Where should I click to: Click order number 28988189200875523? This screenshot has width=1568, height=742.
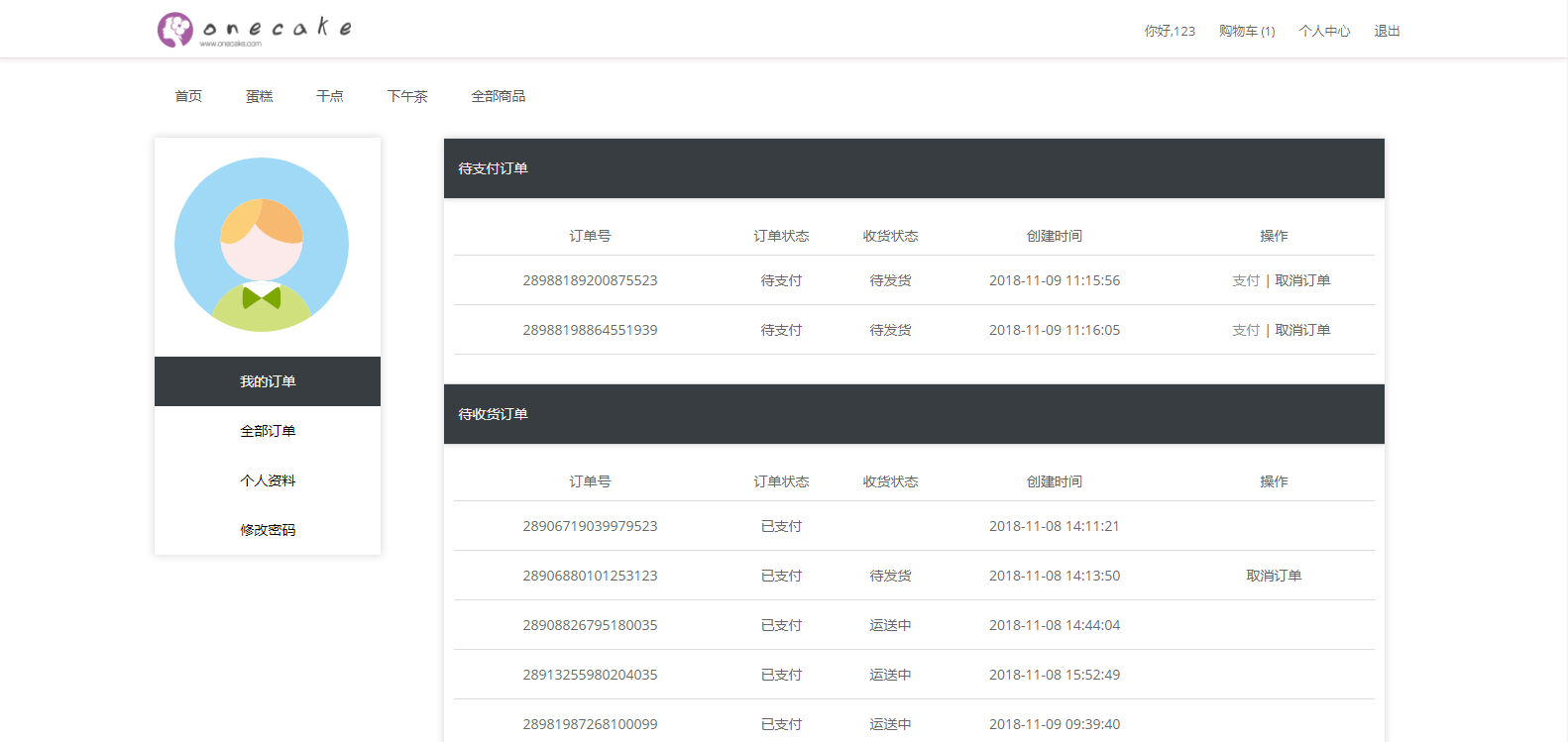click(x=590, y=280)
